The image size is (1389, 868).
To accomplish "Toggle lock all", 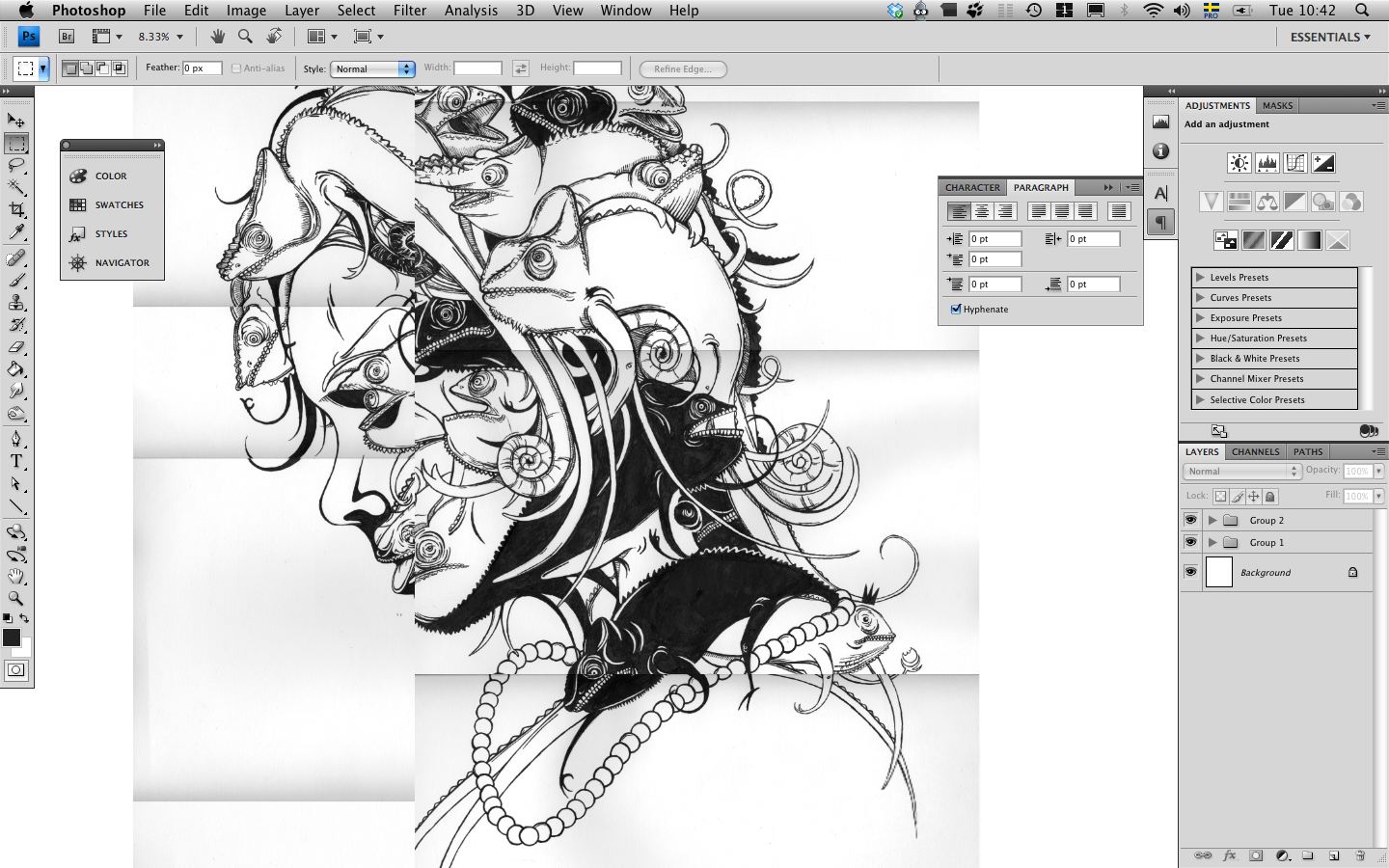I will (1270, 496).
